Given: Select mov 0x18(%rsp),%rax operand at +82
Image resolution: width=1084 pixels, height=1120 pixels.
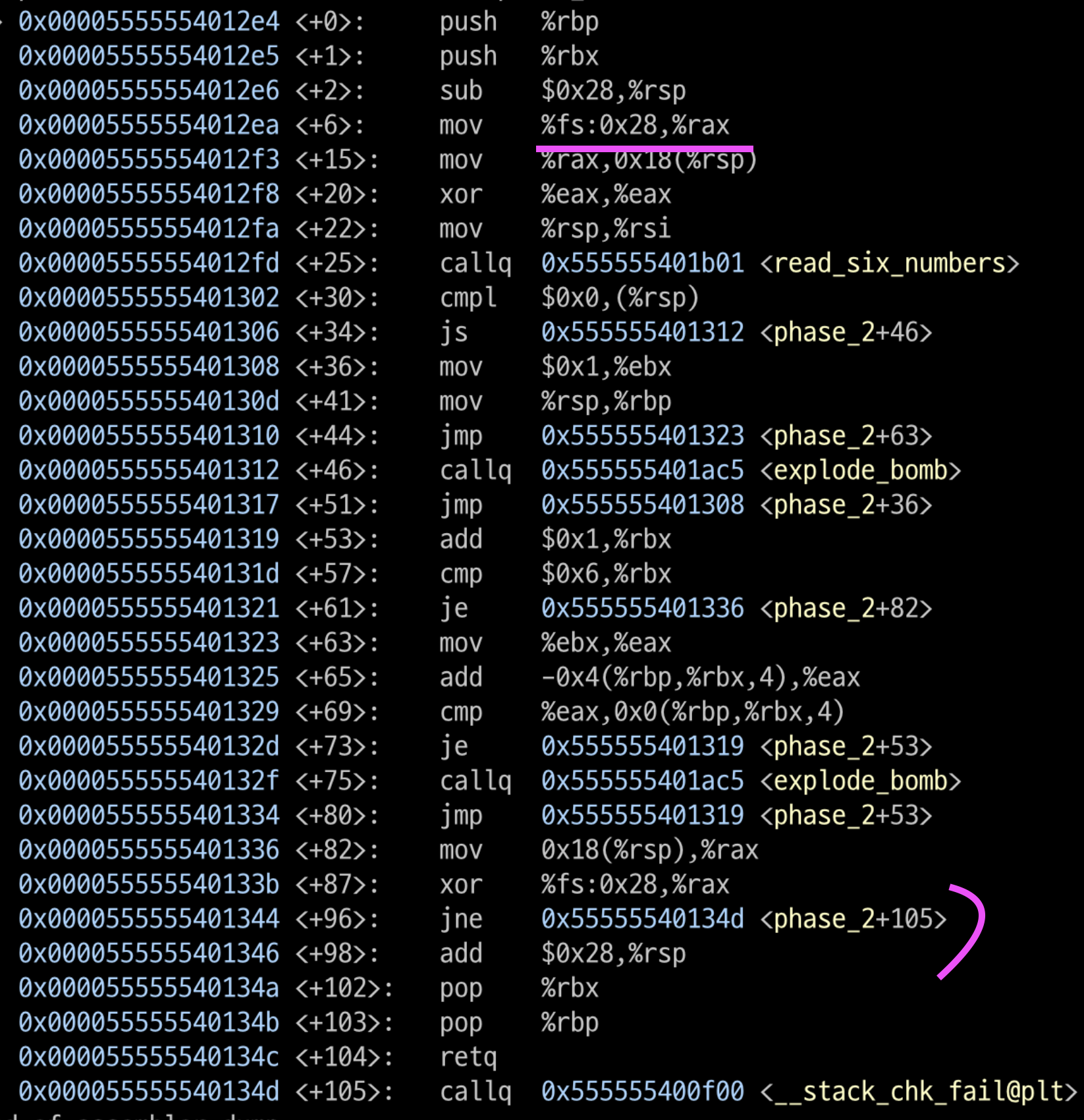Looking at the screenshot, I should 649,850.
